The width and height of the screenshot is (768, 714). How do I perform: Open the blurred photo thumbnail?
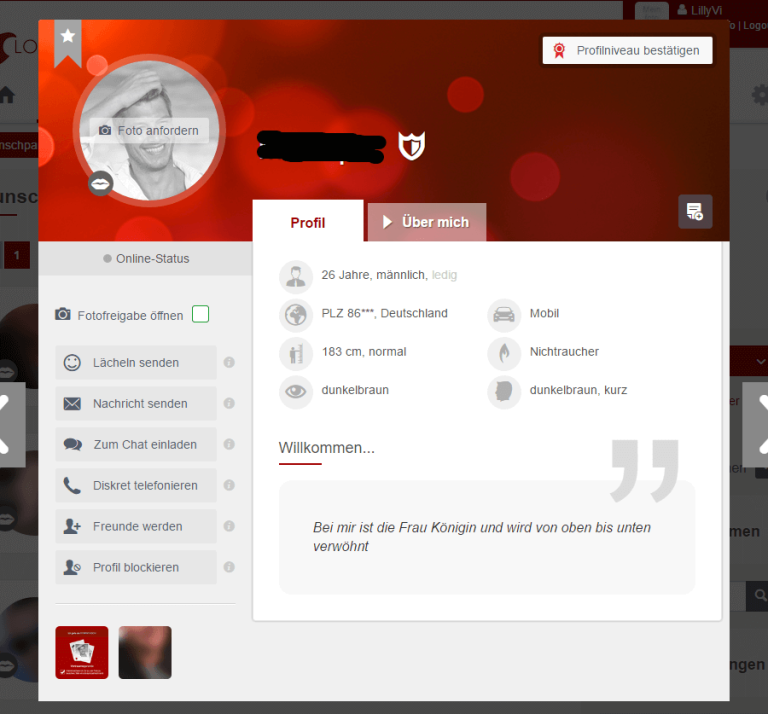(x=145, y=652)
